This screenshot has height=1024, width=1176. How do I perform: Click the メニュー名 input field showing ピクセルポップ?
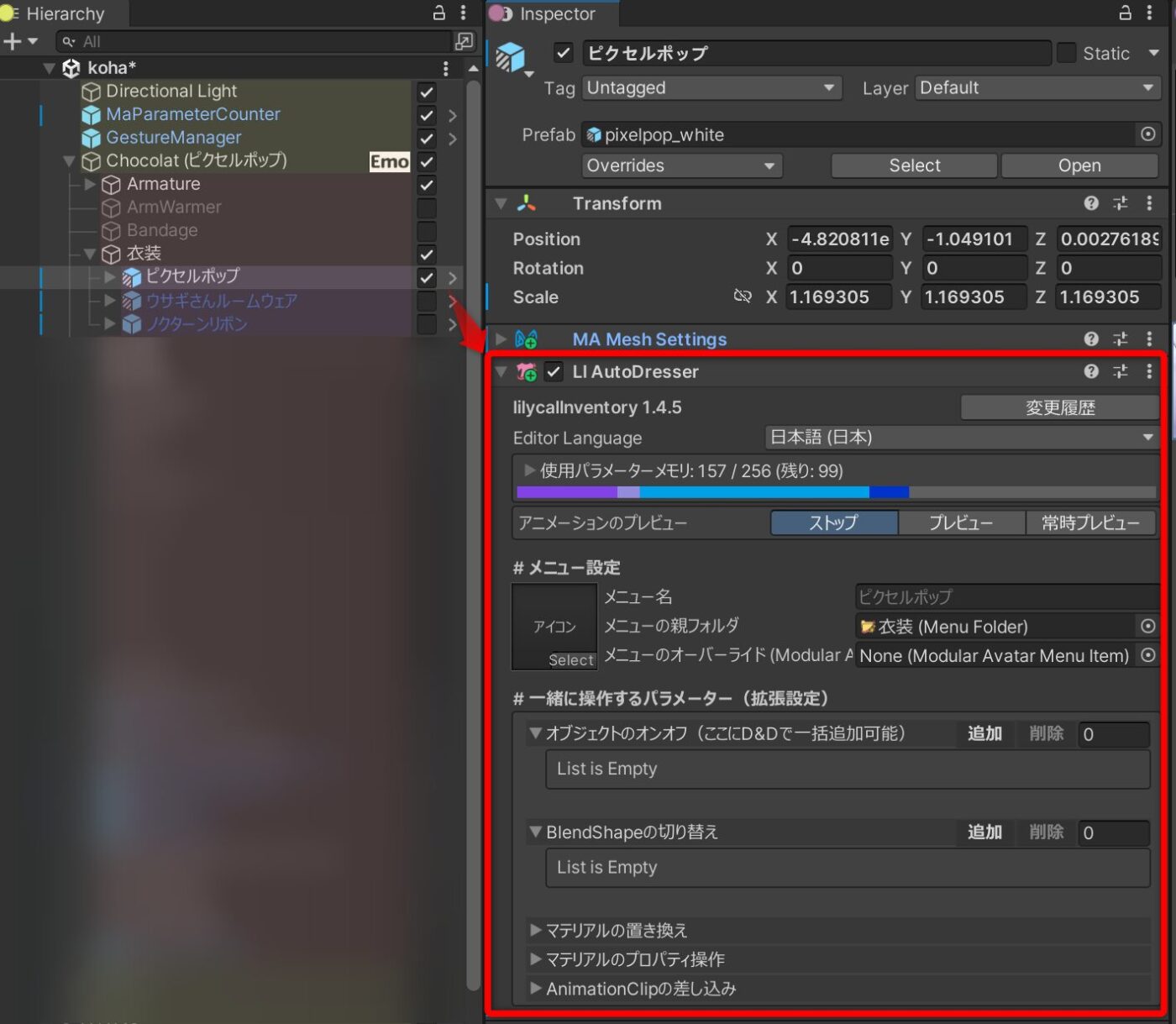pos(1005,596)
